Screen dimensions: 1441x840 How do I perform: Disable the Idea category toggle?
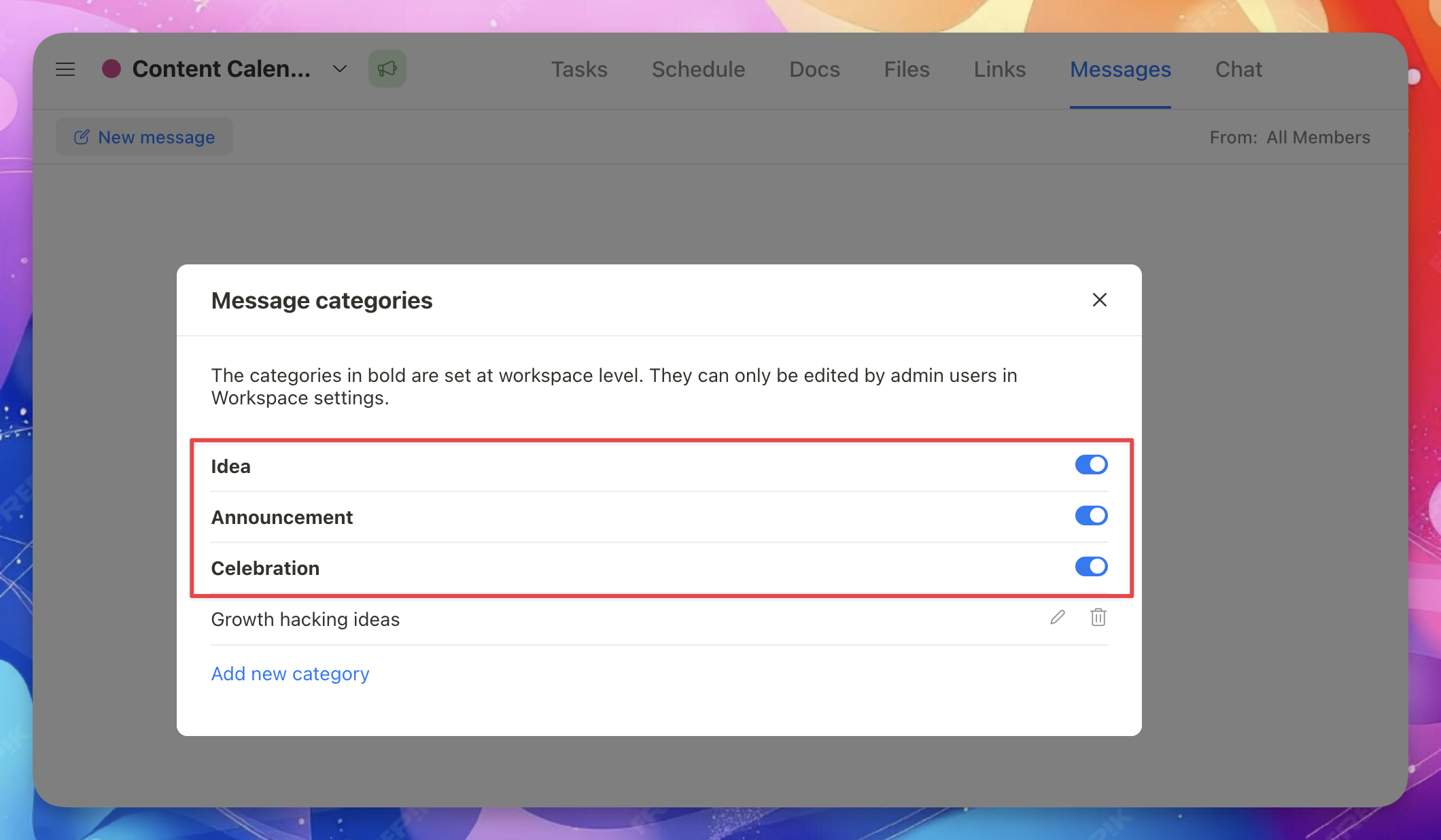(x=1091, y=465)
